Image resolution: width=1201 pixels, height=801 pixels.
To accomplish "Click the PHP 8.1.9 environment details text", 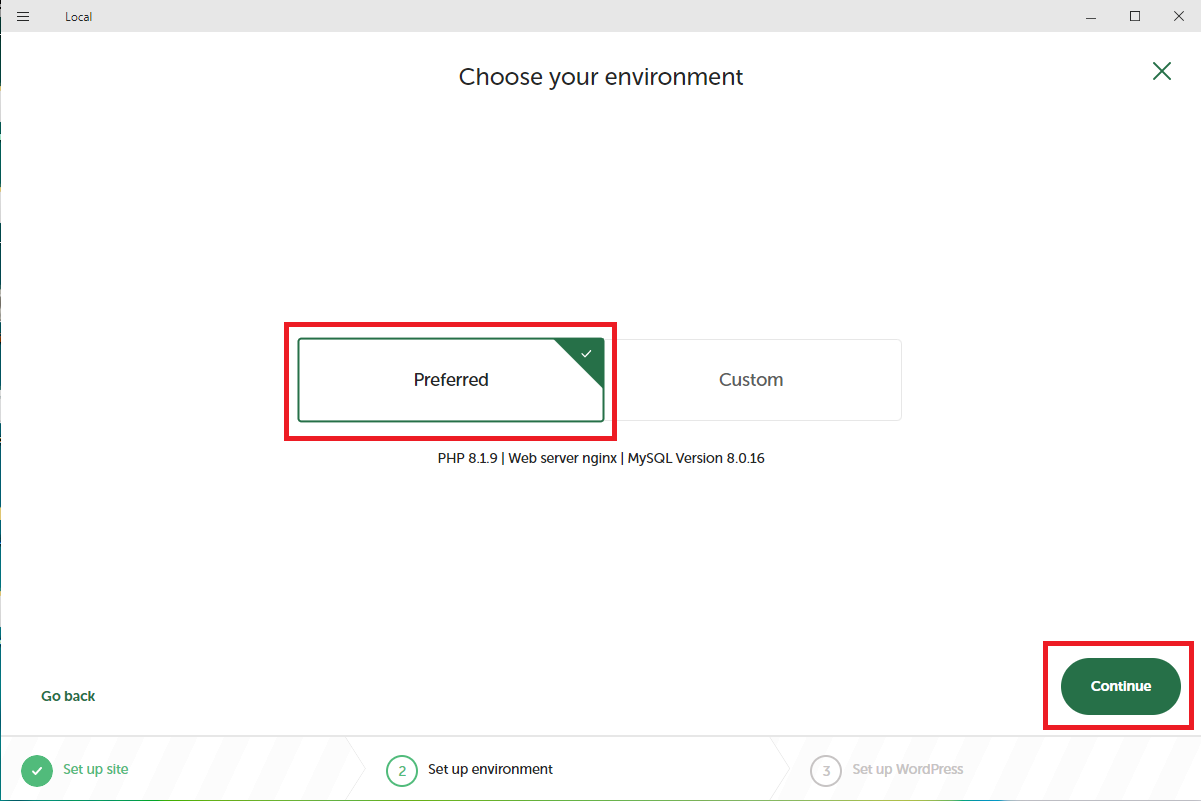I will click(x=600, y=458).
